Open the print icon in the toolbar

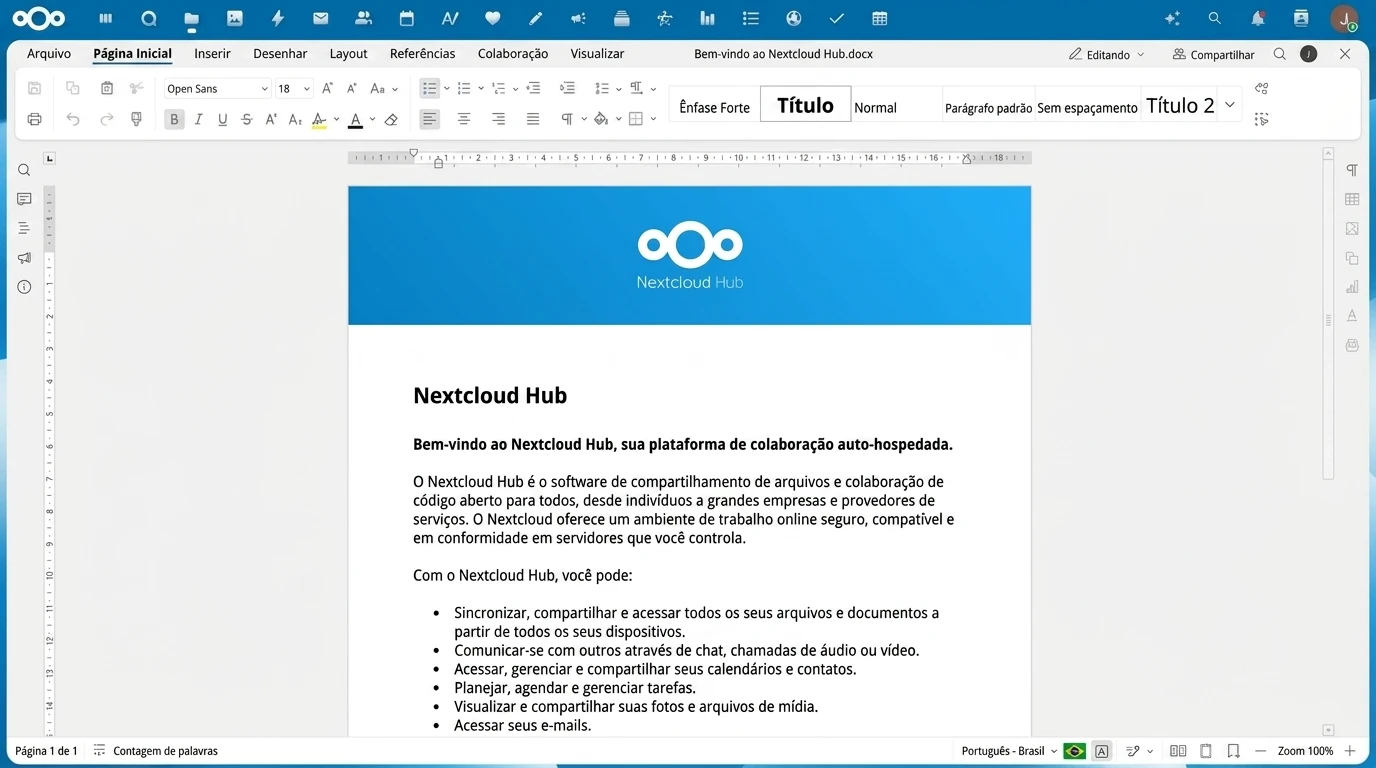[35, 119]
